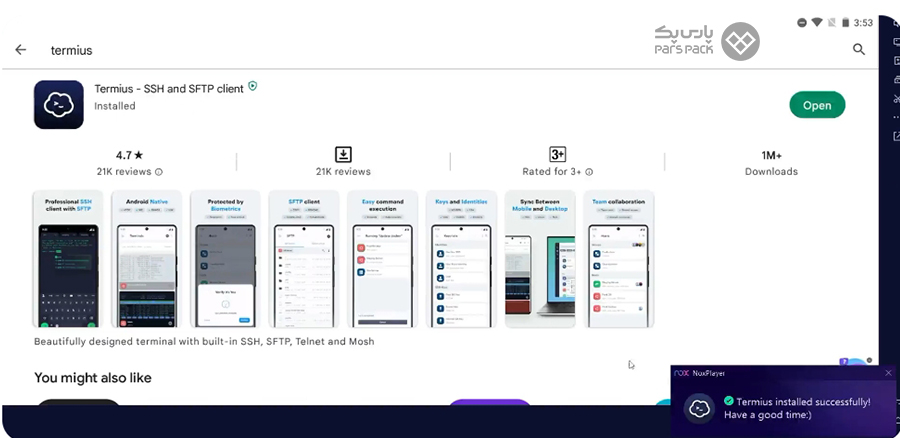Open the info icon next to 21K reviews
Viewport: 900px width, 438px height.
click(159, 172)
